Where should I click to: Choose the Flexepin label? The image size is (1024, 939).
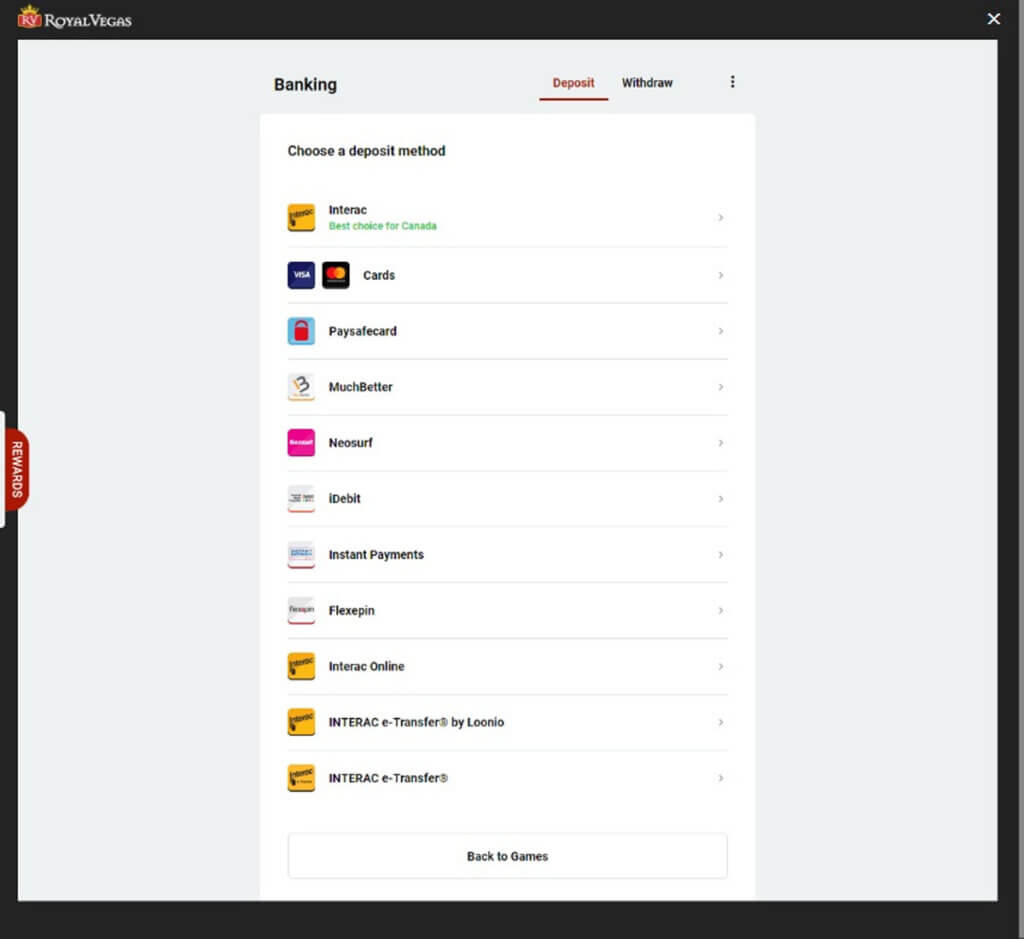pos(351,610)
